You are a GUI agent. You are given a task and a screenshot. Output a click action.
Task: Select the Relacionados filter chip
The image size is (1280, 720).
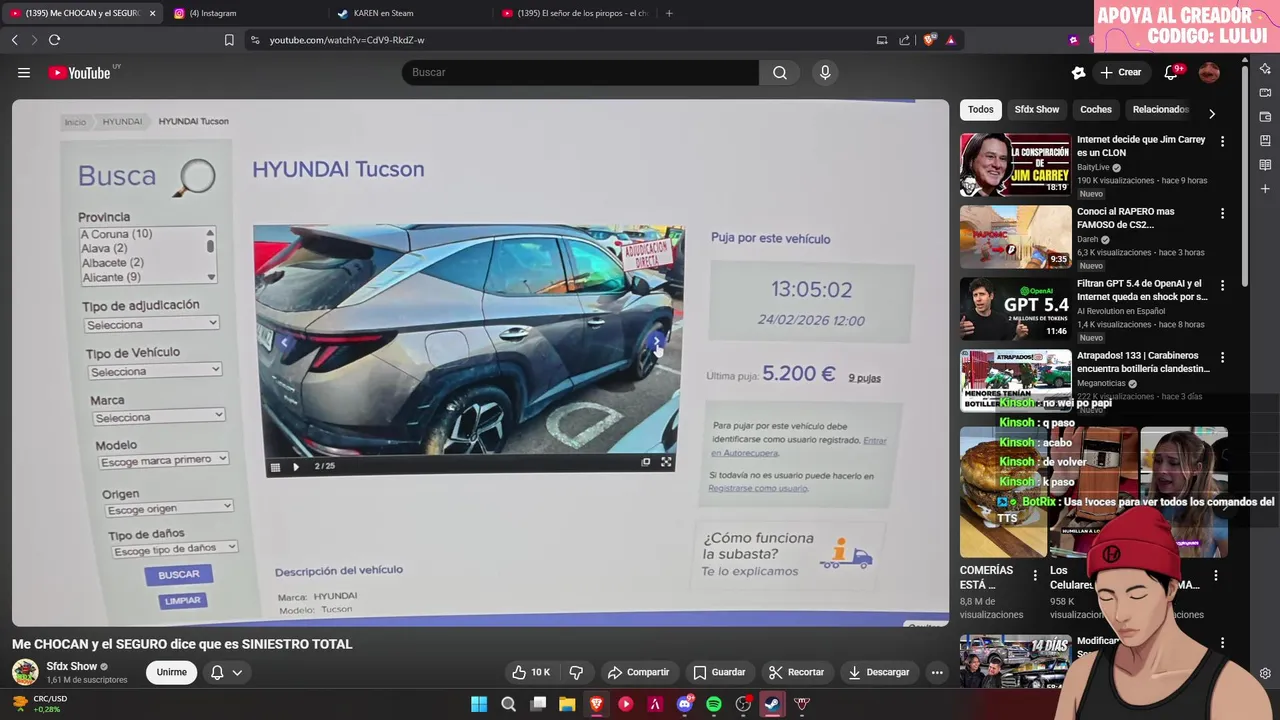(1160, 109)
